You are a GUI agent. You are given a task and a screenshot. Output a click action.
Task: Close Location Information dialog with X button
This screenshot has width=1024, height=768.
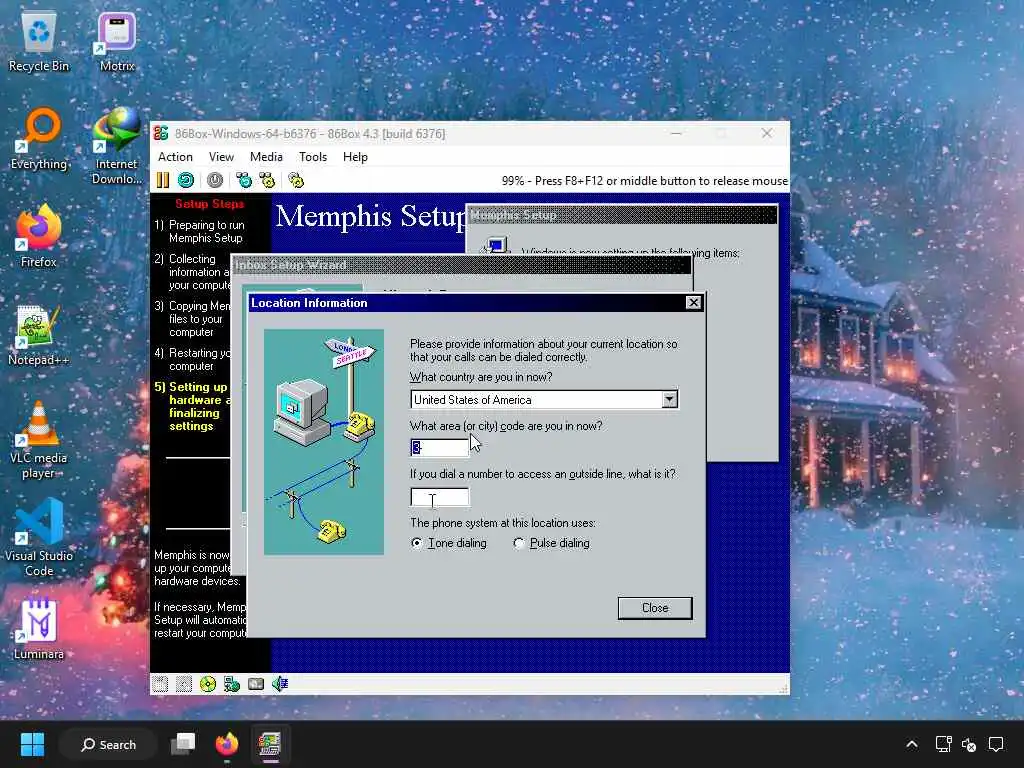coord(693,302)
